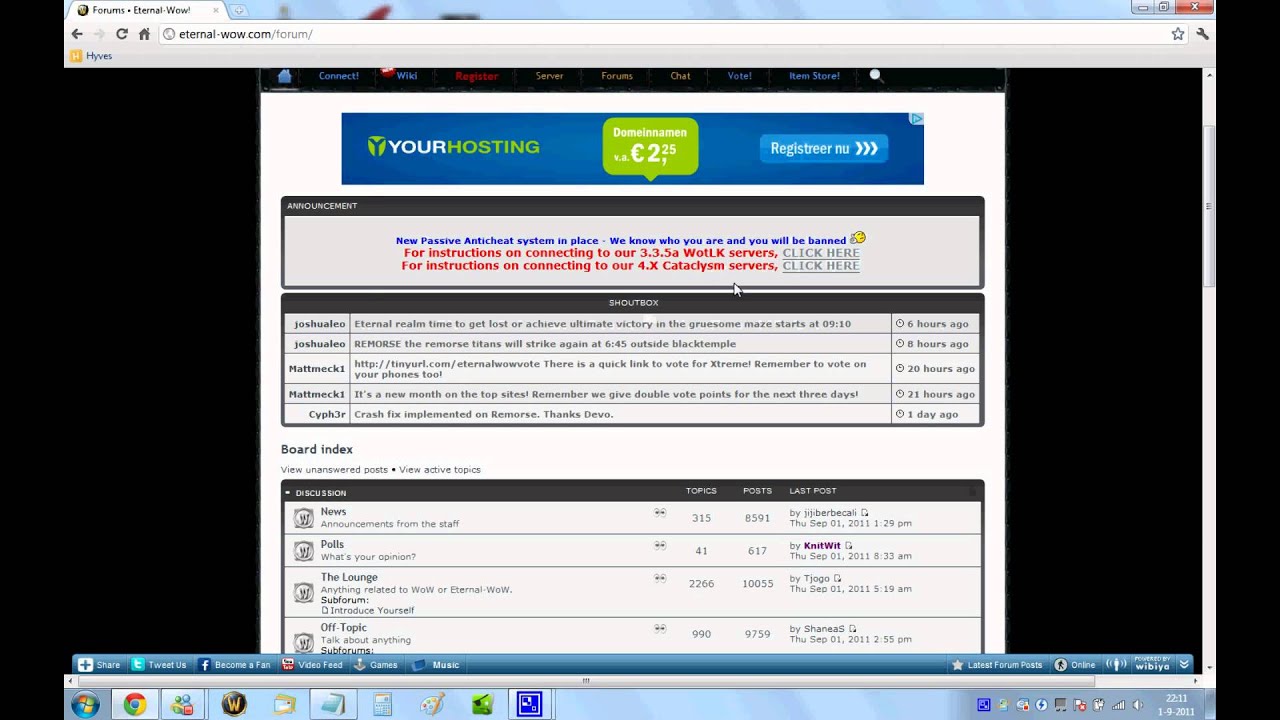Open Music in the bottom bar
The image size is (1280, 720).
click(437, 665)
